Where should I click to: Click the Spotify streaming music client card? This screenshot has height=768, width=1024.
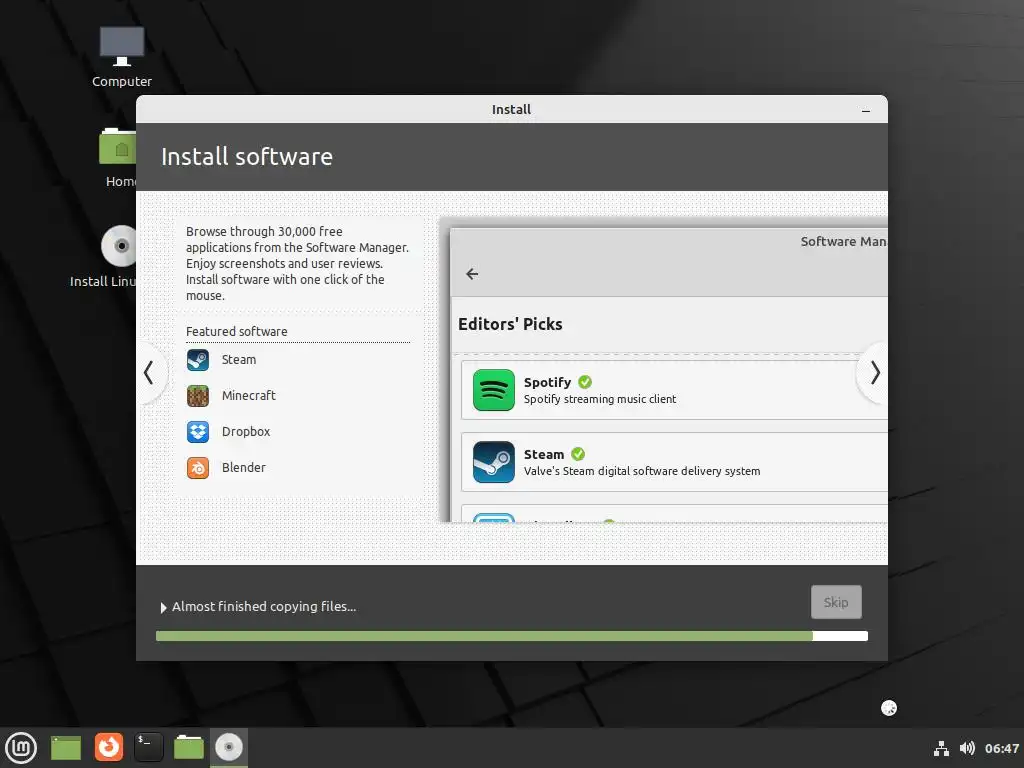coord(674,390)
